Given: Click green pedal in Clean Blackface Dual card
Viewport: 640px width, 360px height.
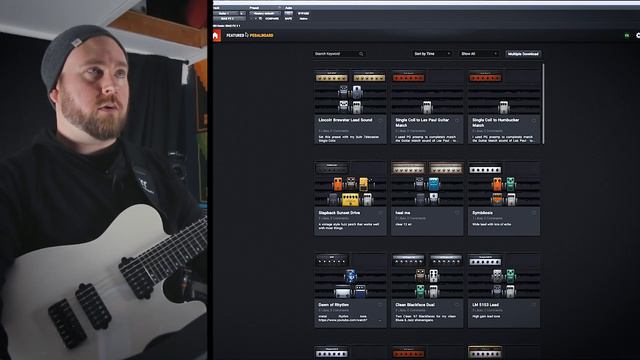Looking at the screenshot, I should (420, 291).
